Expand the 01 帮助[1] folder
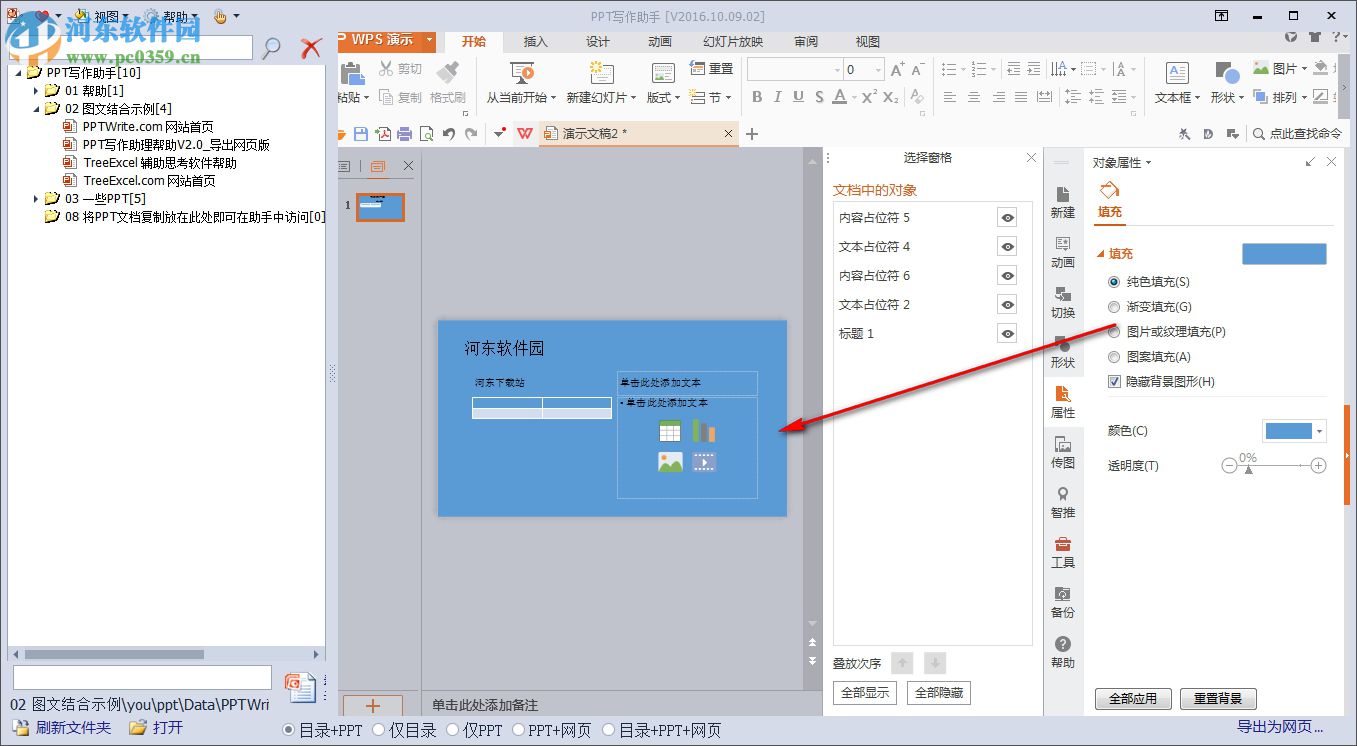Screen dimensions: 1357x746 36,90
